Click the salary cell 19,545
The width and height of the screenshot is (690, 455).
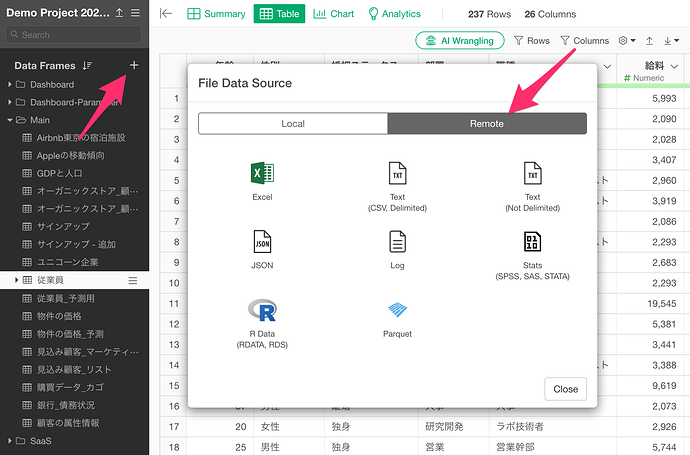[x=650, y=304]
